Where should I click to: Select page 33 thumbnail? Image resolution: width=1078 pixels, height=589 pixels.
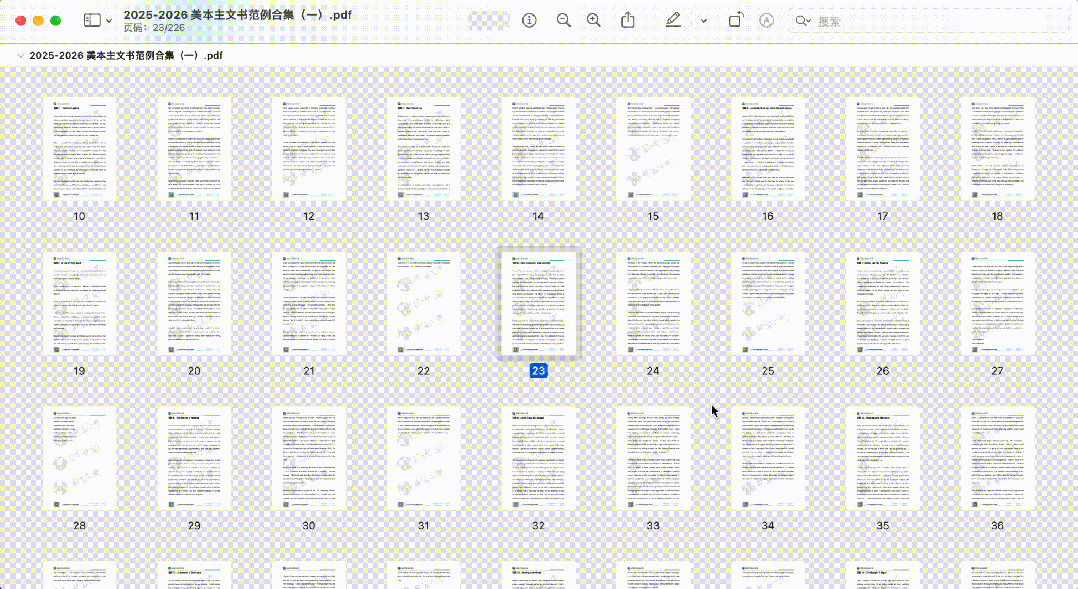point(653,458)
